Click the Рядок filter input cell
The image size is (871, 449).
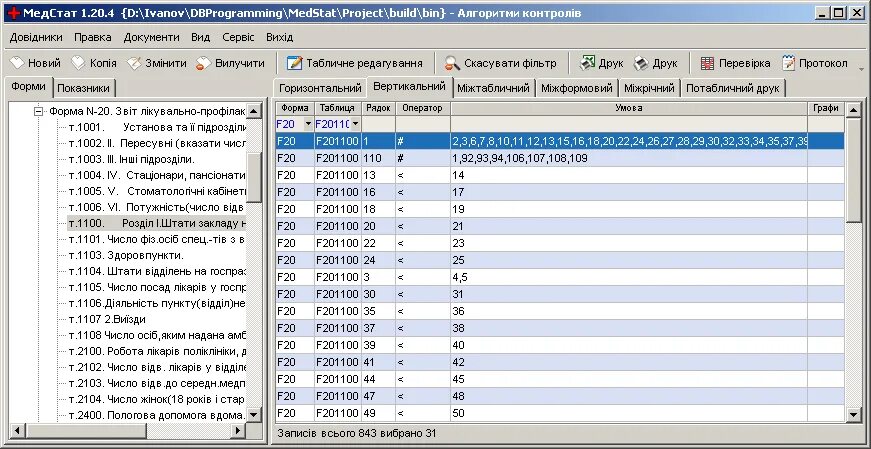point(378,124)
